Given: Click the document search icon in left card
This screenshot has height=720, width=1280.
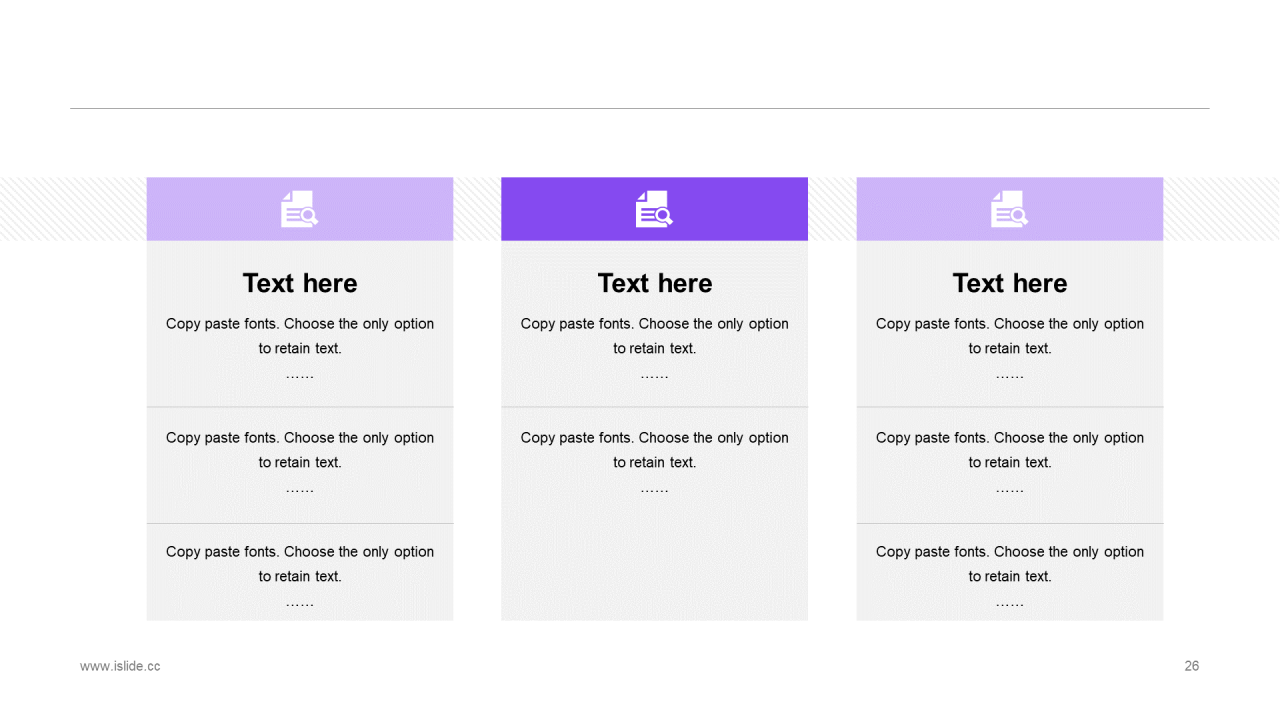Looking at the screenshot, I should 299,209.
